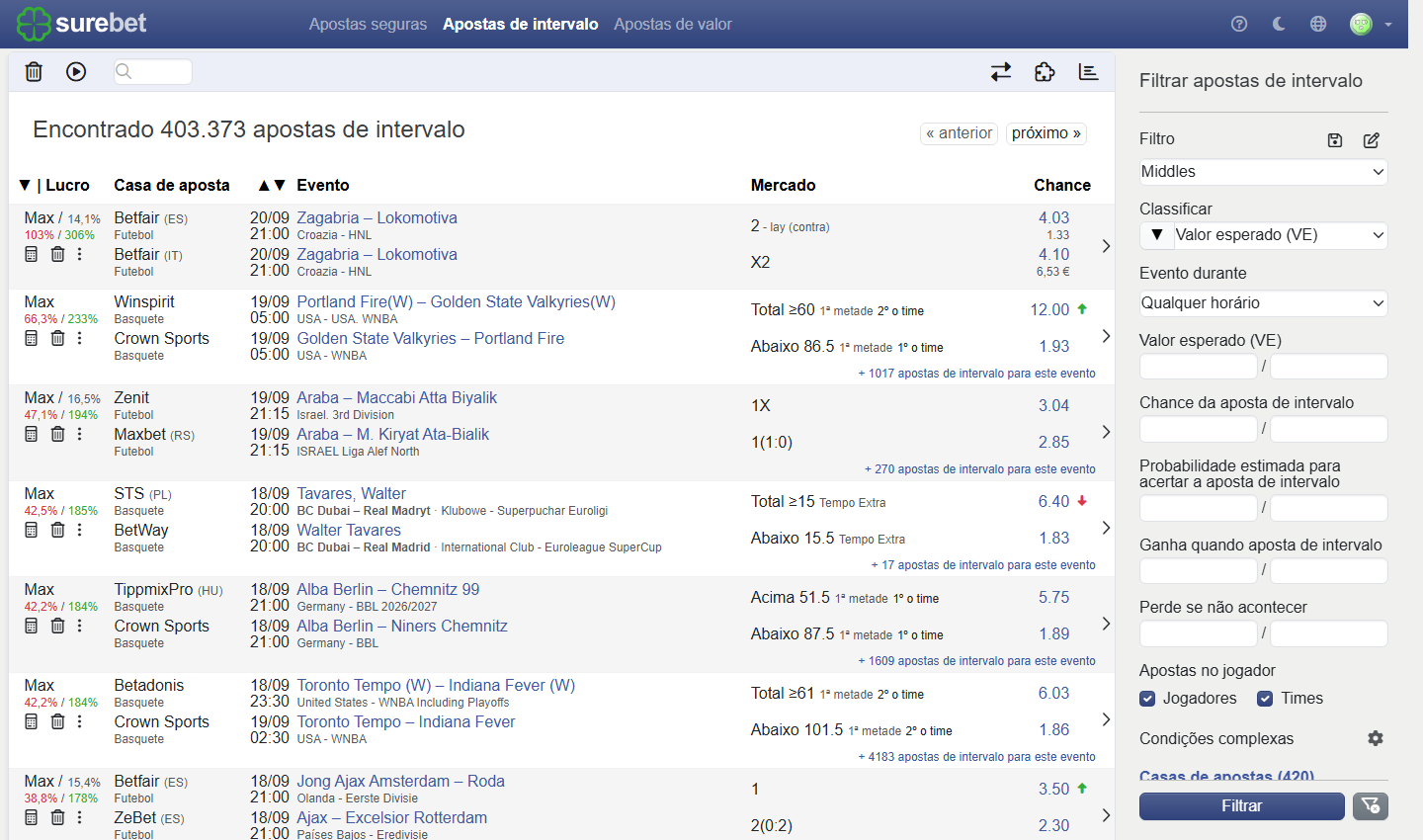Open the help question mark icon
This screenshot has height=840, width=1423.
1239,24
